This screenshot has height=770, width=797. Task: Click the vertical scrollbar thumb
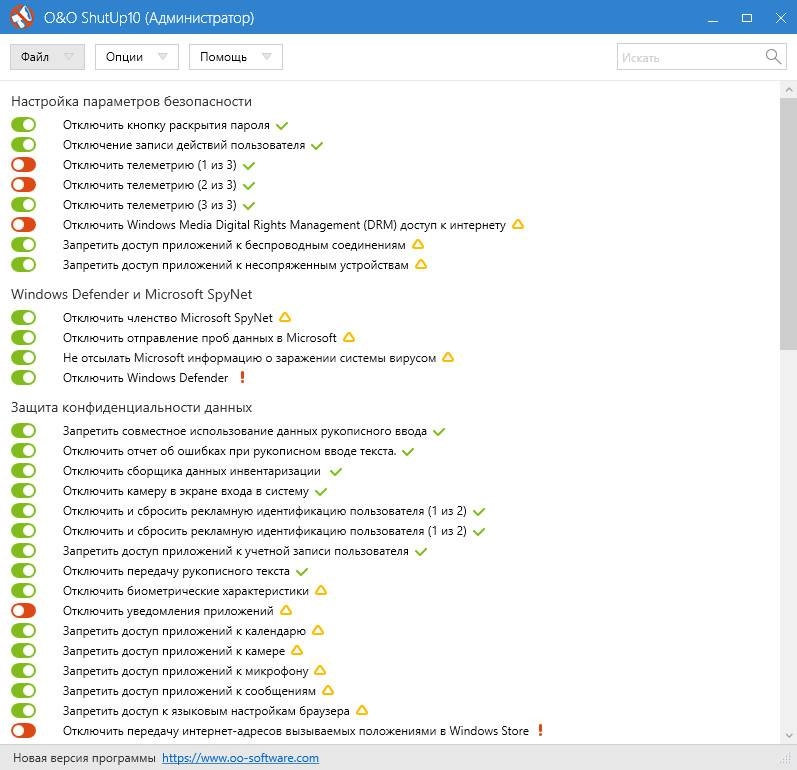click(x=788, y=224)
